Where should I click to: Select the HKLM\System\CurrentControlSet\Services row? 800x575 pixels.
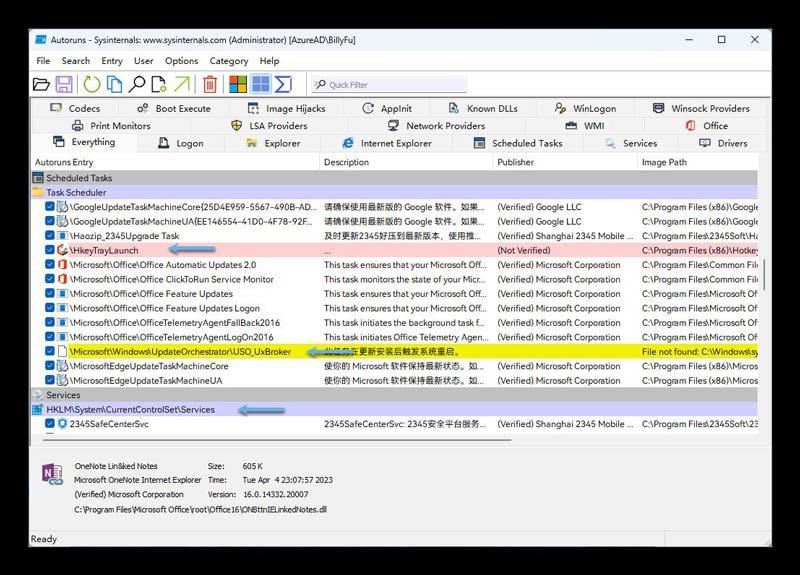pos(394,409)
